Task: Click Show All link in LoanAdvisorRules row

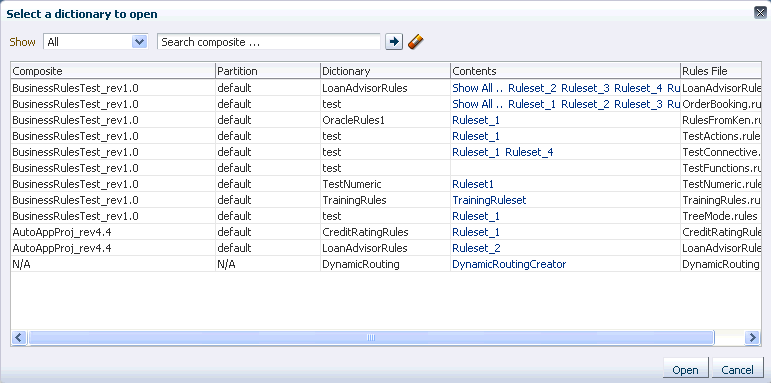Action: point(477,88)
